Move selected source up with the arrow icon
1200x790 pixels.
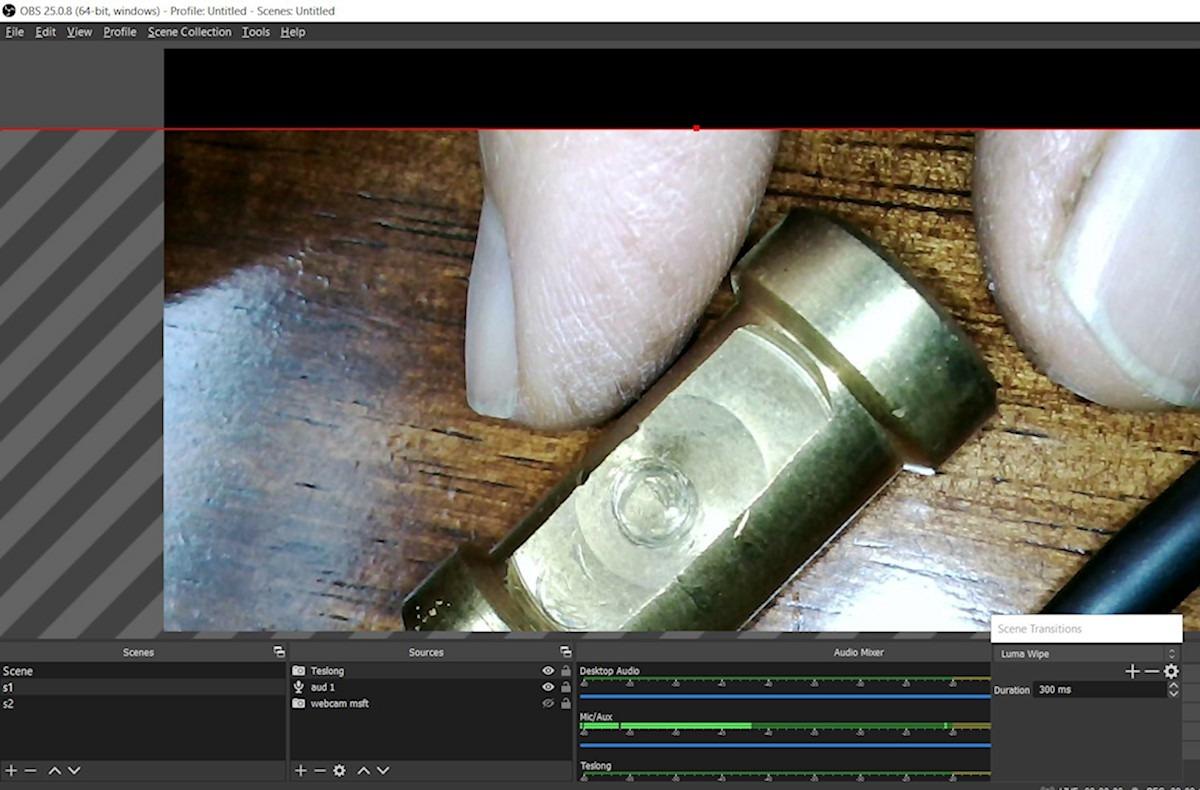[x=364, y=771]
